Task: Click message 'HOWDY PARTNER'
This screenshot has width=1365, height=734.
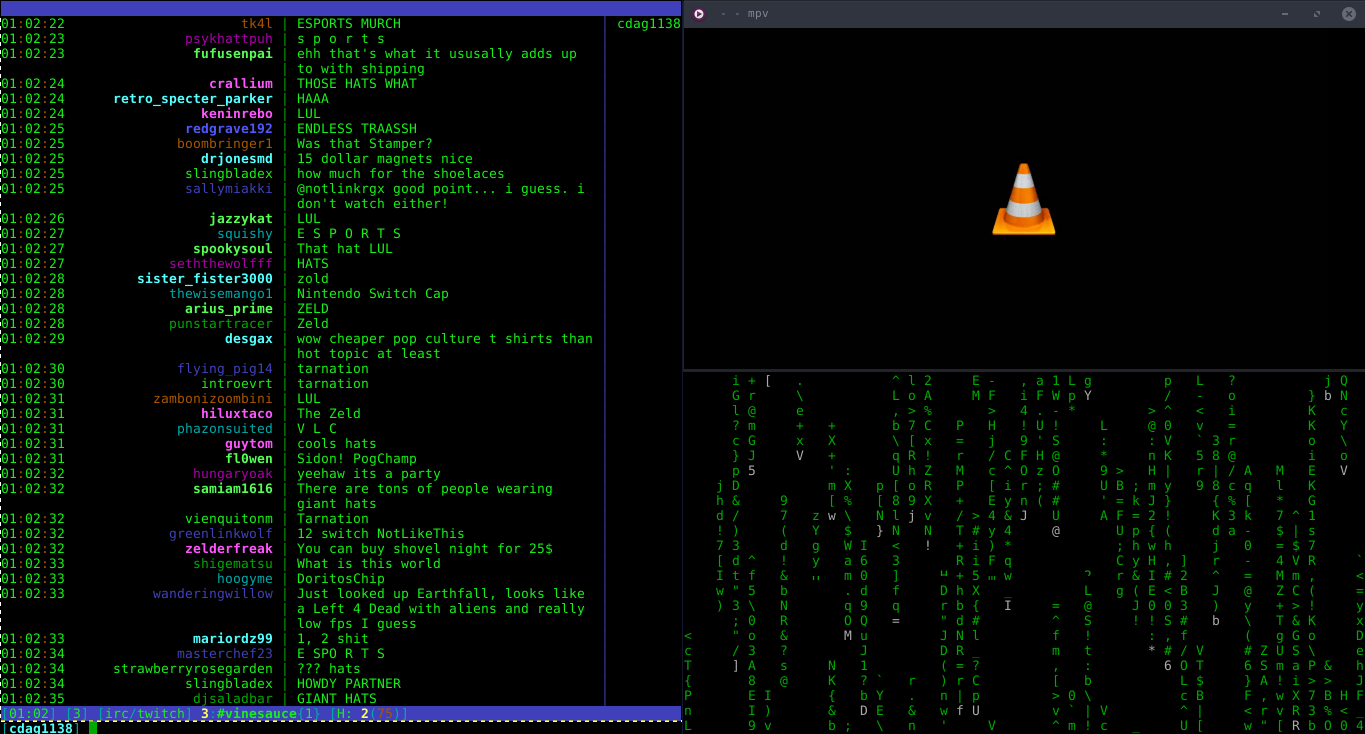Action: point(349,684)
